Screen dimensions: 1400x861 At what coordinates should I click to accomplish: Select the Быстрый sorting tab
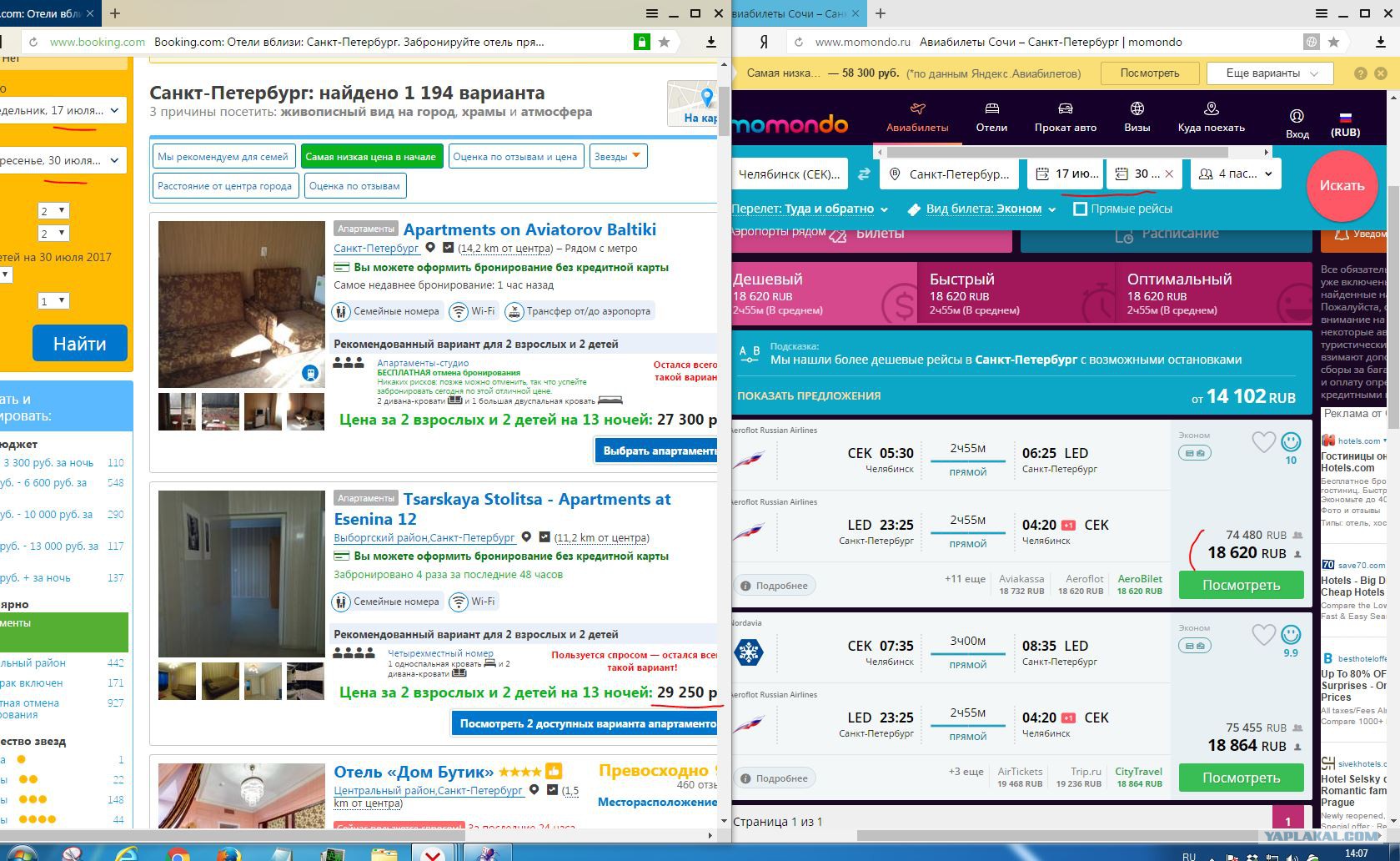(1016, 293)
